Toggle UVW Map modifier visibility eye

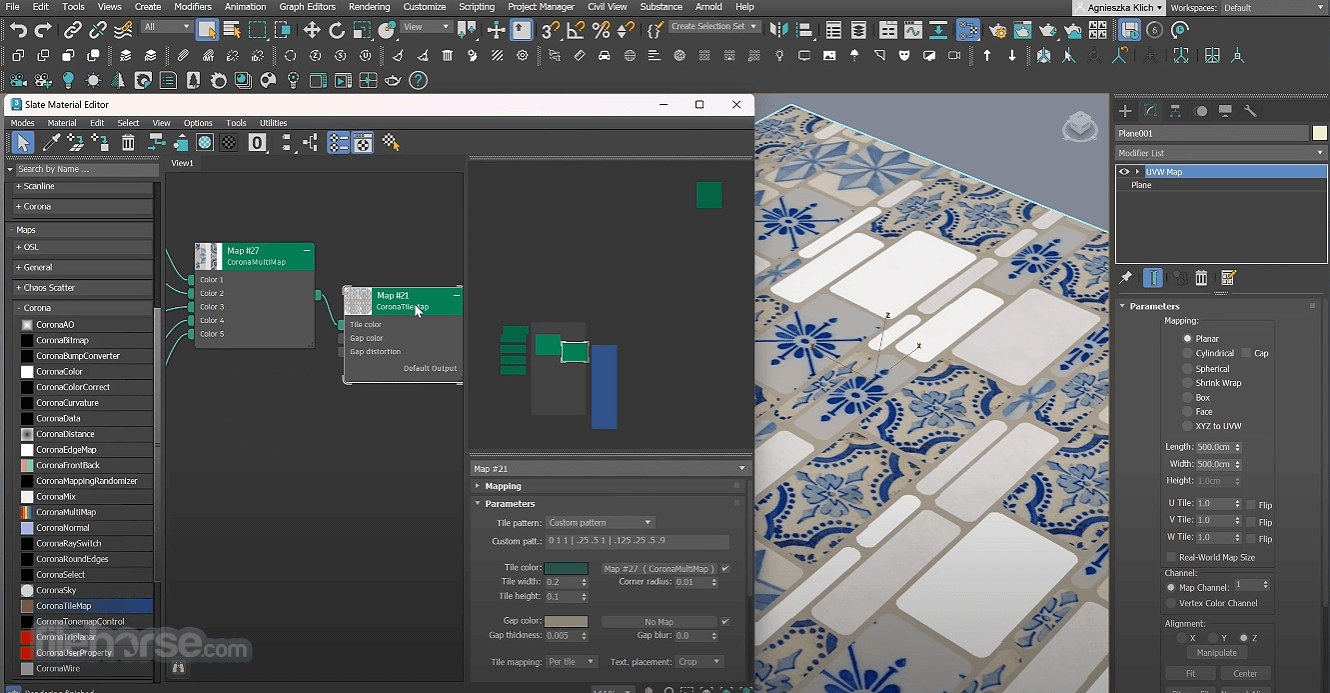pos(1124,172)
